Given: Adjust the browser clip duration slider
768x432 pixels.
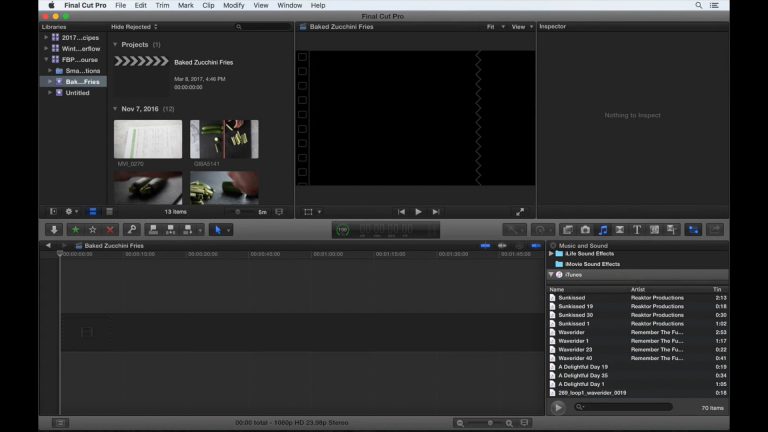Looking at the screenshot, I should pyautogui.click(x=238, y=212).
